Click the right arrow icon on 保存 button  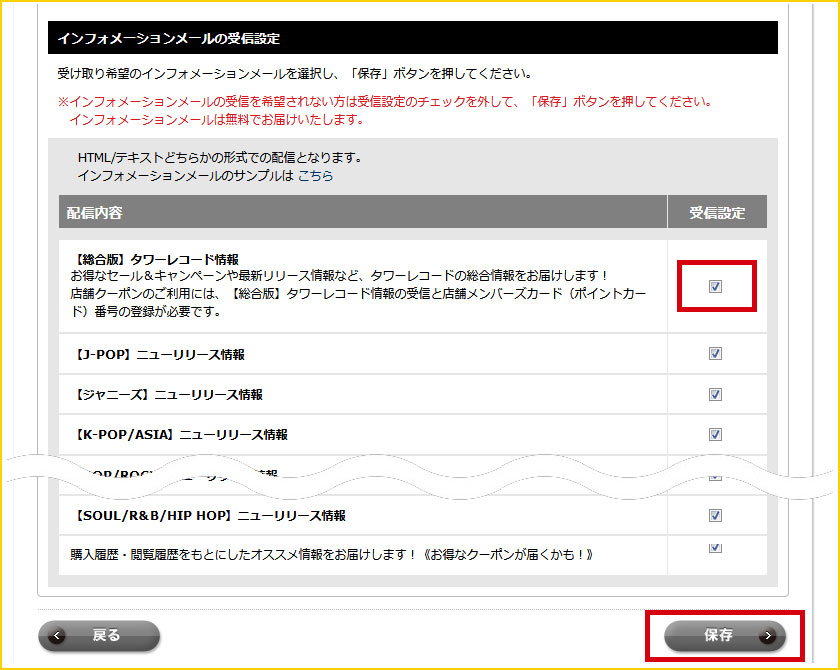767,635
